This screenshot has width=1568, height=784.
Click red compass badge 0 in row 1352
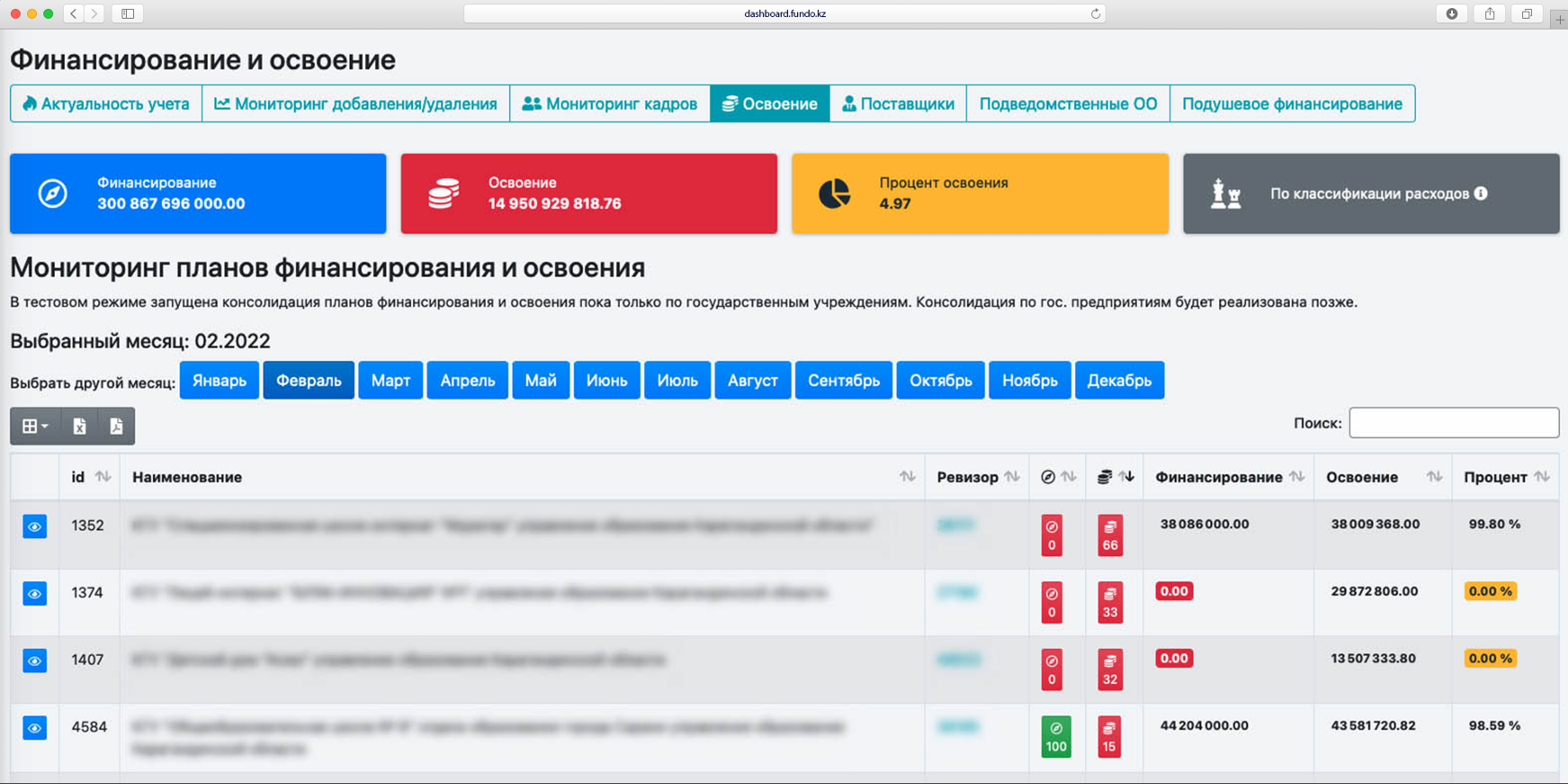(1052, 536)
